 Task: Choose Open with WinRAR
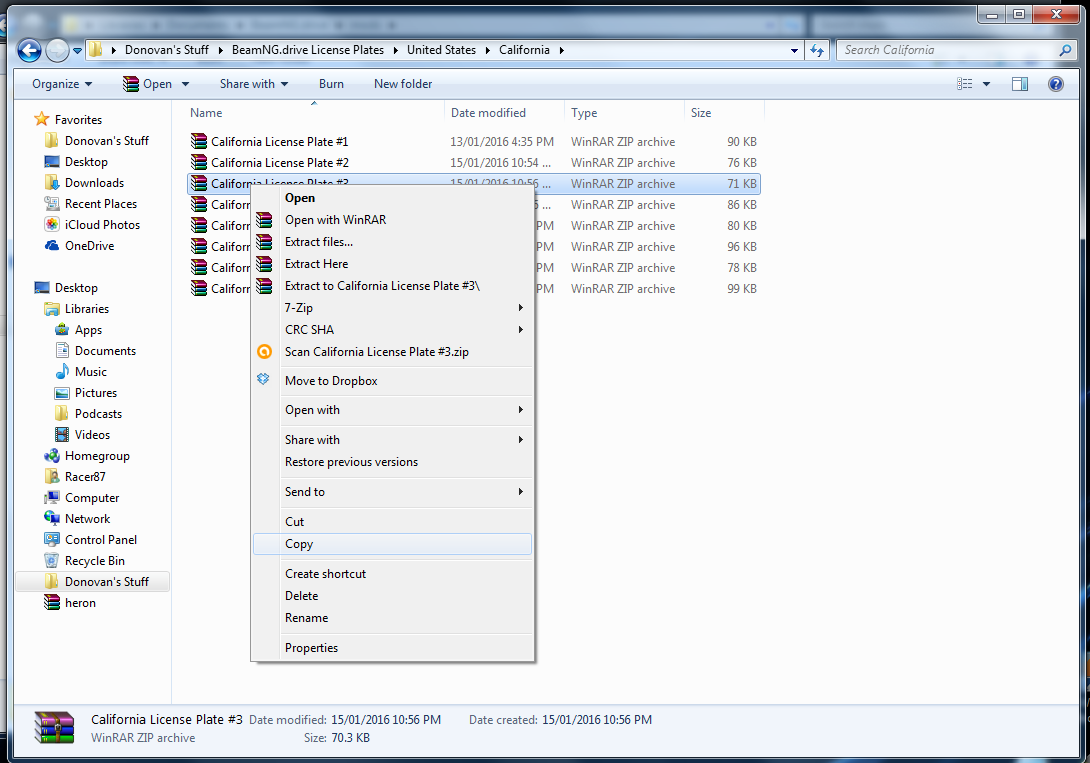tap(393, 220)
